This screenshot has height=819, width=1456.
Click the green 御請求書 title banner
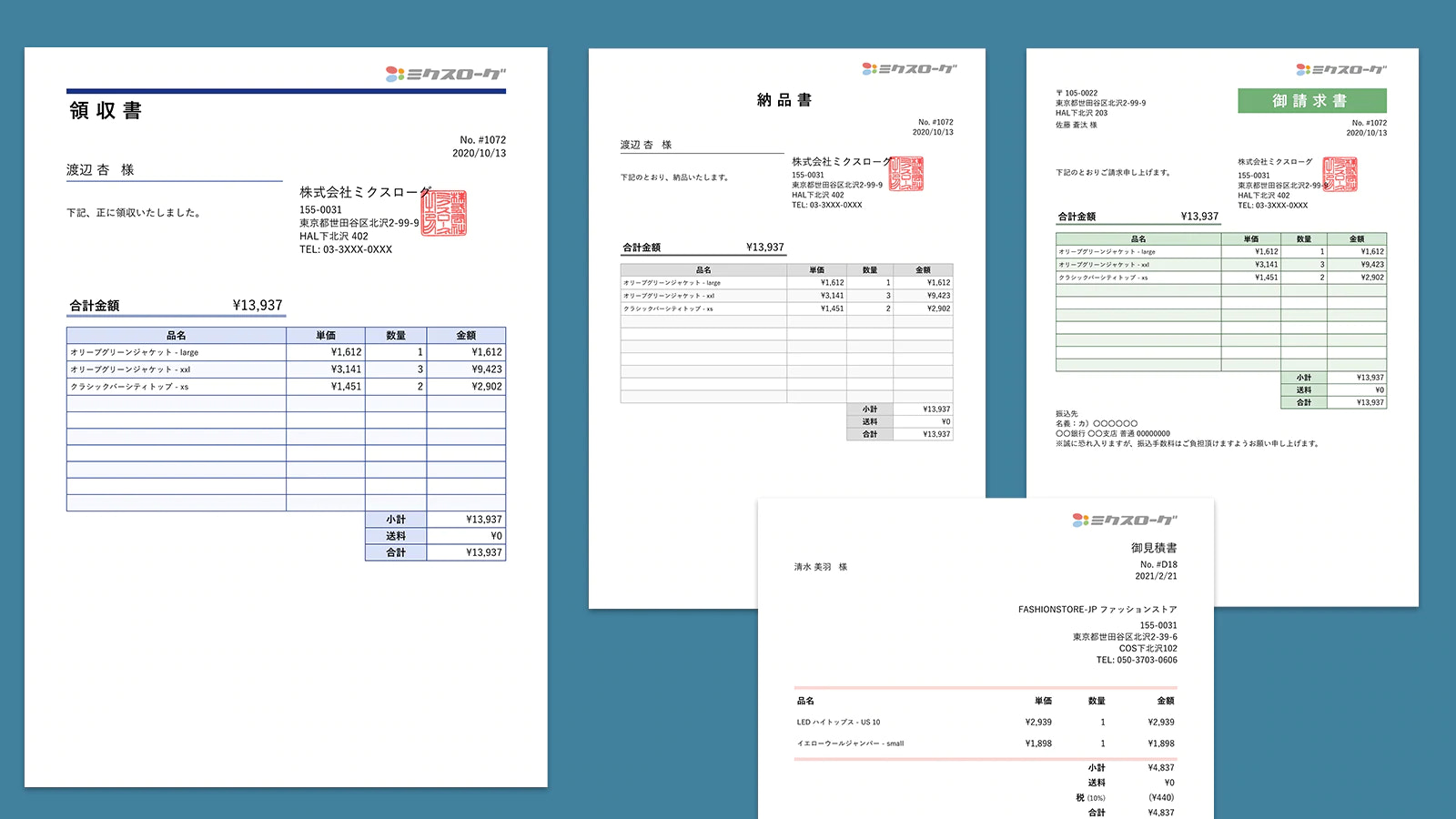tap(1311, 101)
